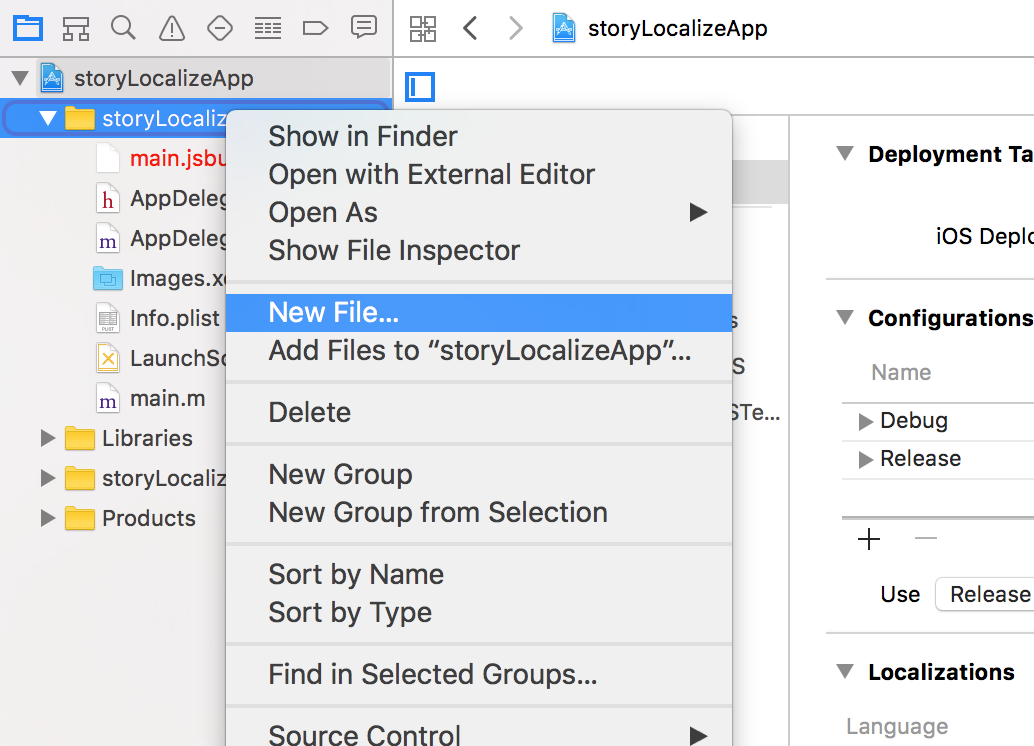This screenshot has height=746, width=1034.
Task: Click the related items grid icon
Action: [423, 29]
